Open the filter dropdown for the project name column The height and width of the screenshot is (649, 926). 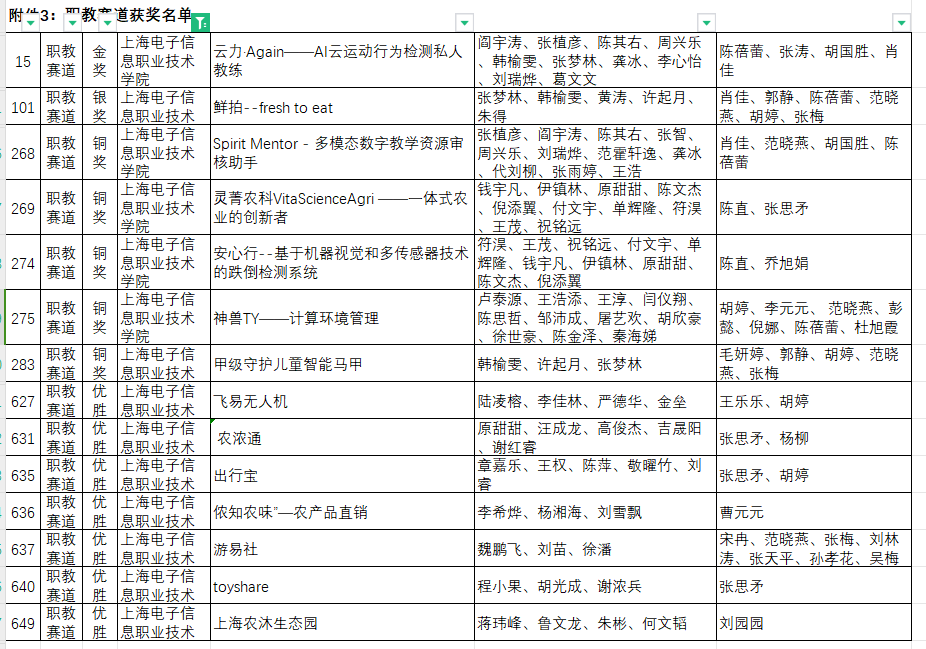[x=463, y=22]
